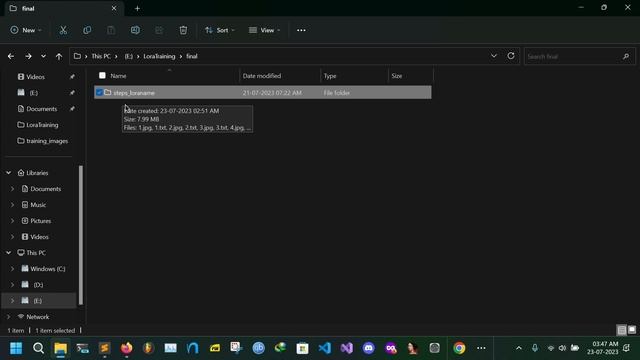Open the View layout dropdown
640x360 pixels.
tap(264, 30)
